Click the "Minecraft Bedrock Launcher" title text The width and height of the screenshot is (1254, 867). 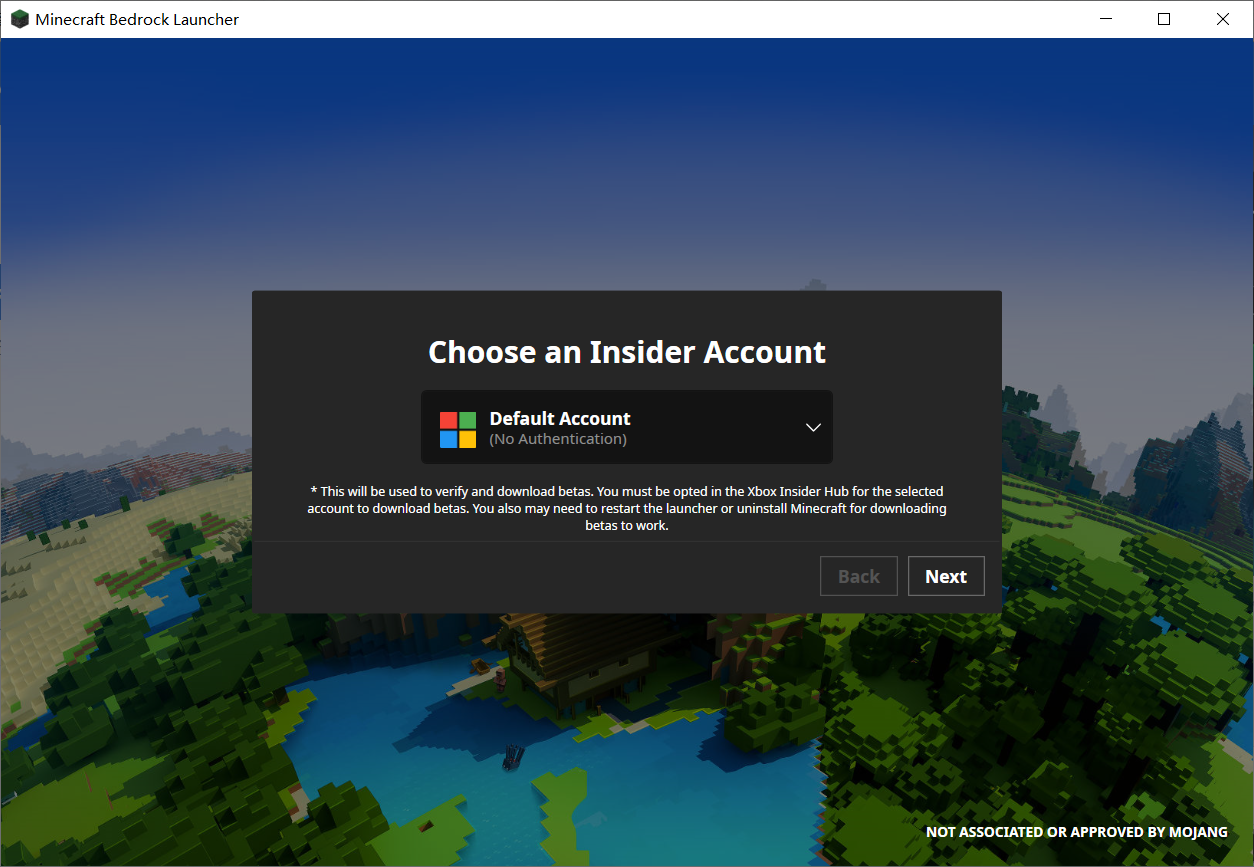(137, 19)
